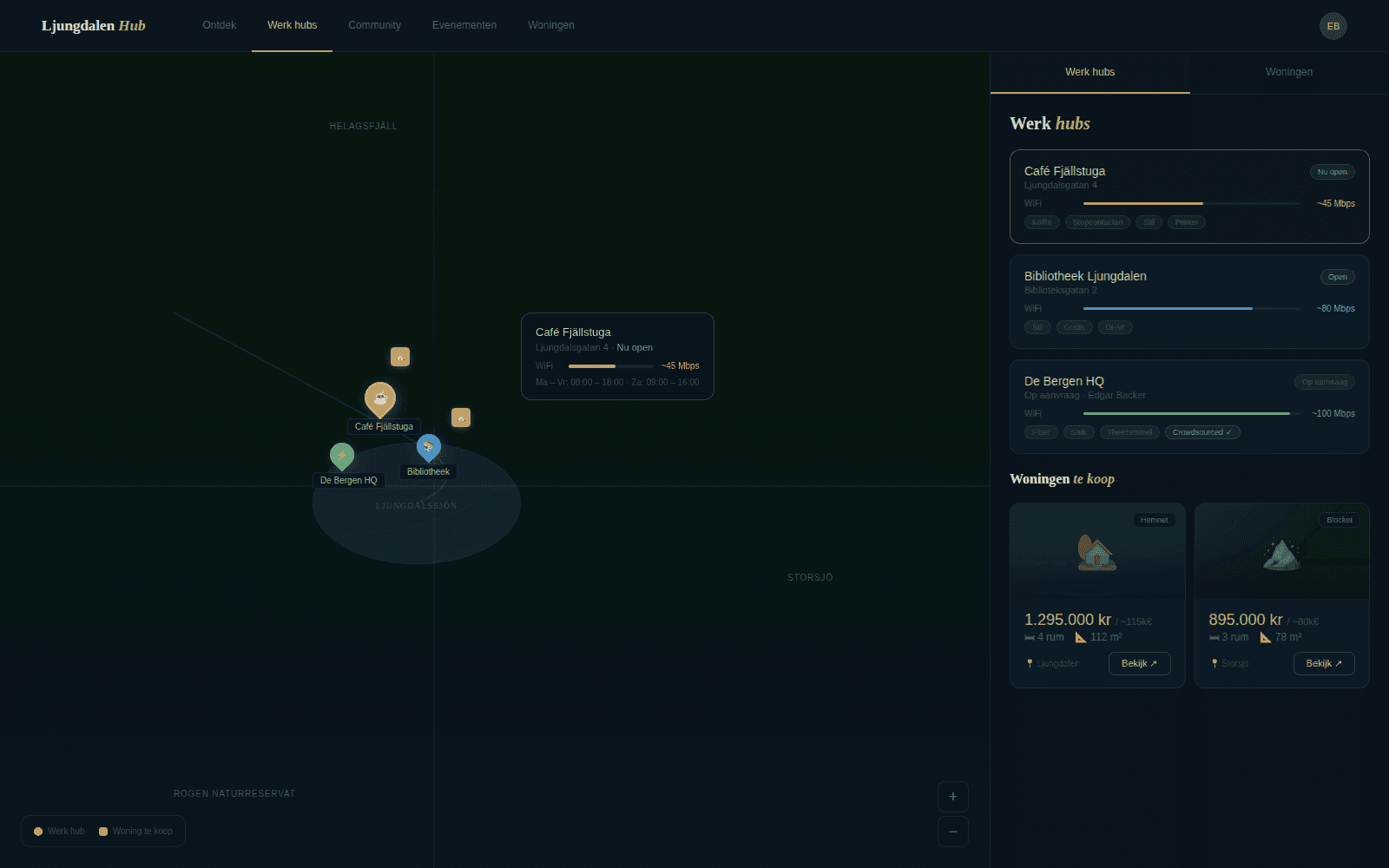Click the Crowdsourced checkmark tag on De Bergen HQ

[x=1202, y=431]
